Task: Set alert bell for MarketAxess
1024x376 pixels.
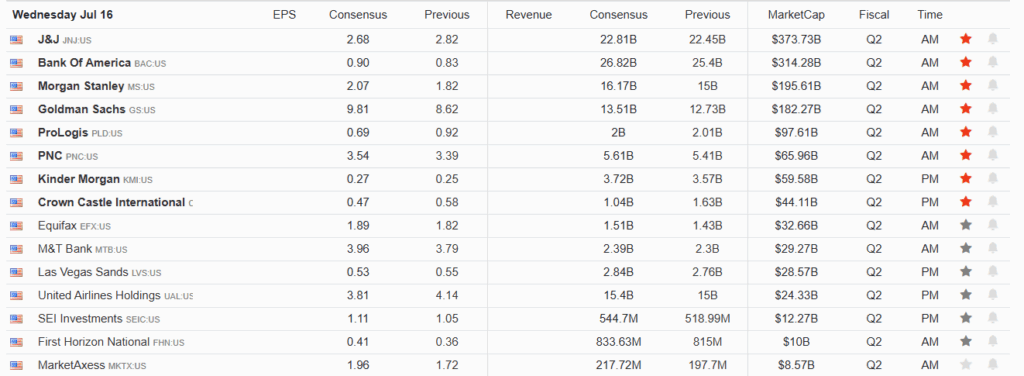Action: [x=993, y=365]
